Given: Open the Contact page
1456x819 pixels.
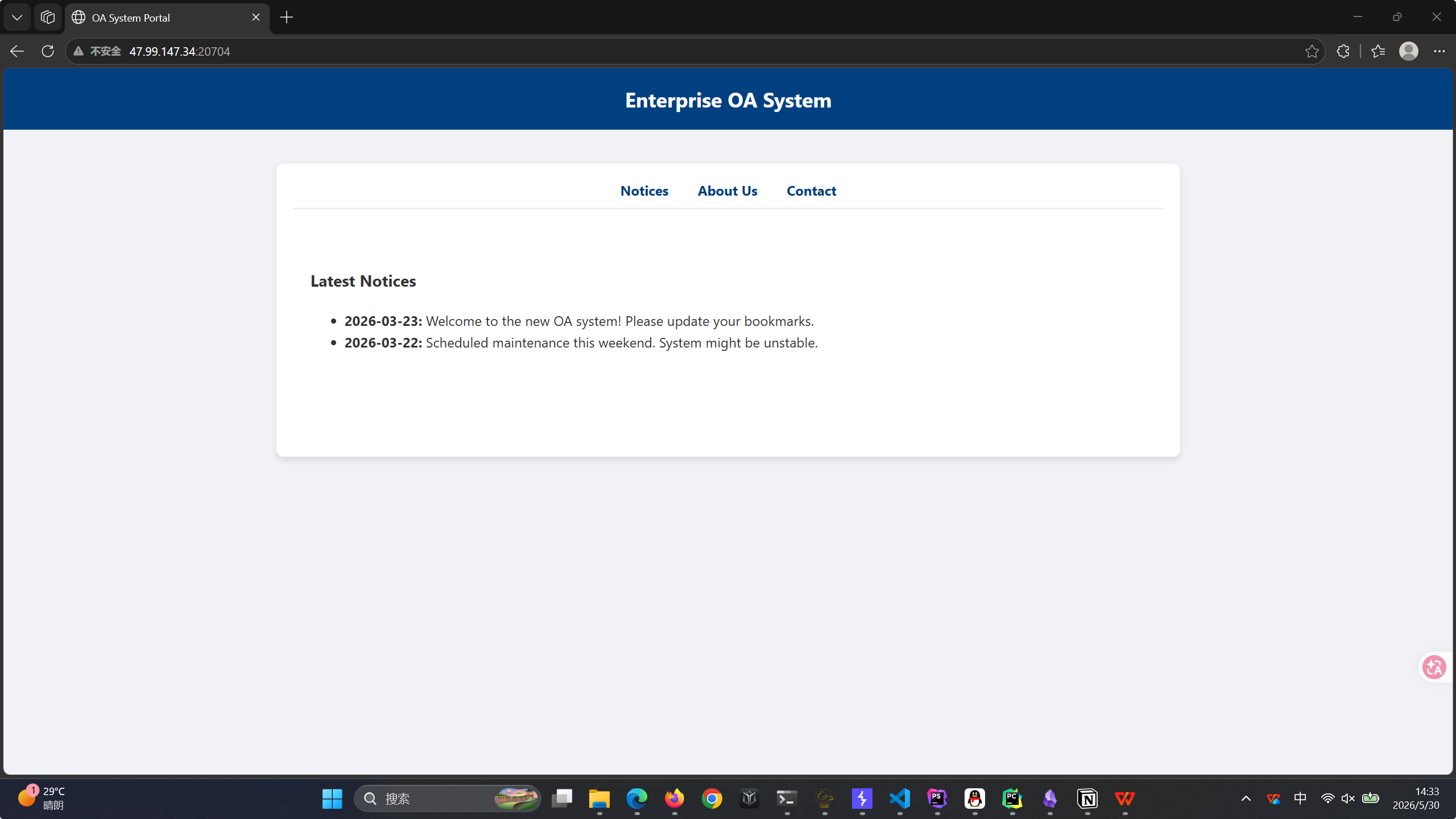Looking at the screenshot, I should click(x=811, y=191).
